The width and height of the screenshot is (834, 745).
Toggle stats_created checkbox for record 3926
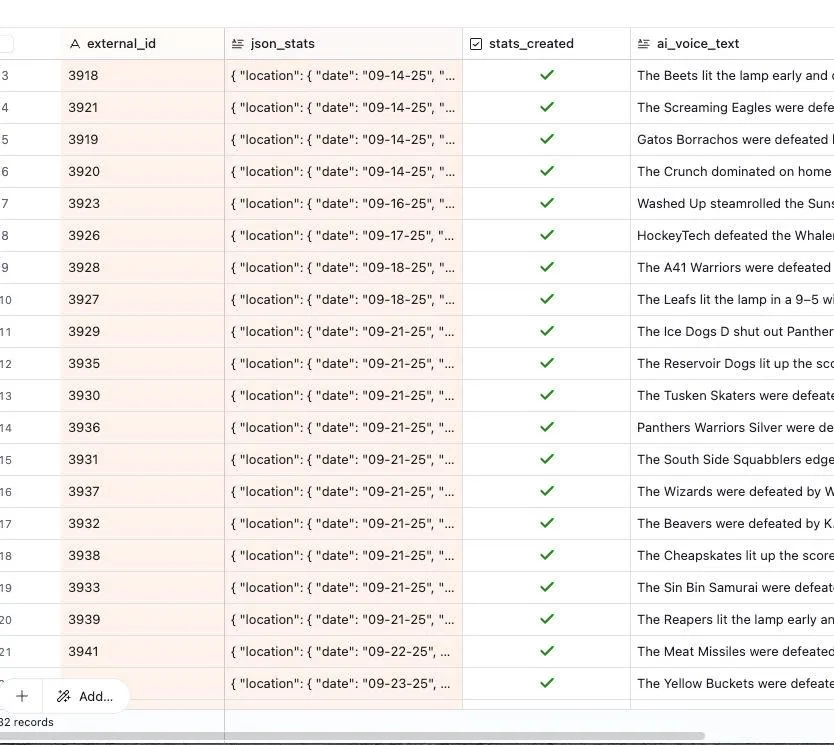[x=547, y=235]
